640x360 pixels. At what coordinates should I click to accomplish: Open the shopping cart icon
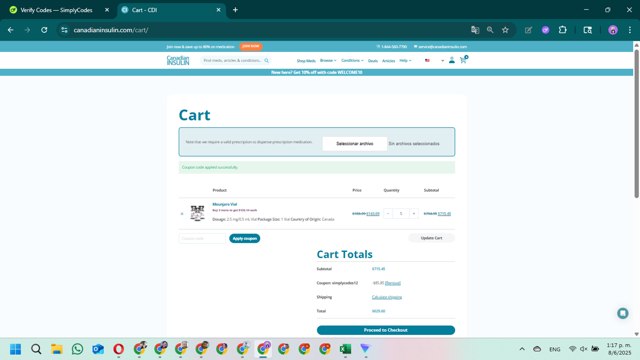[x=463, y=60]
